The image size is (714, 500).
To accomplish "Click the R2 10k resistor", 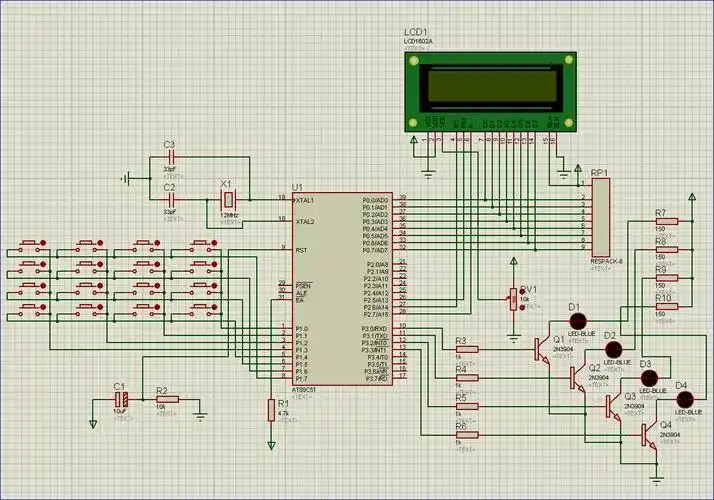I will tap(166, 399).
